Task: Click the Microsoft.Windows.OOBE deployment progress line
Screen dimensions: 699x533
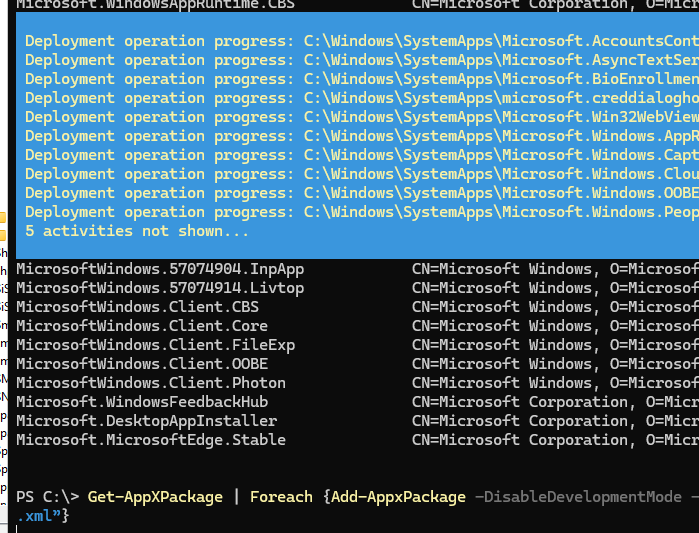Action: [x=360, y=193]
